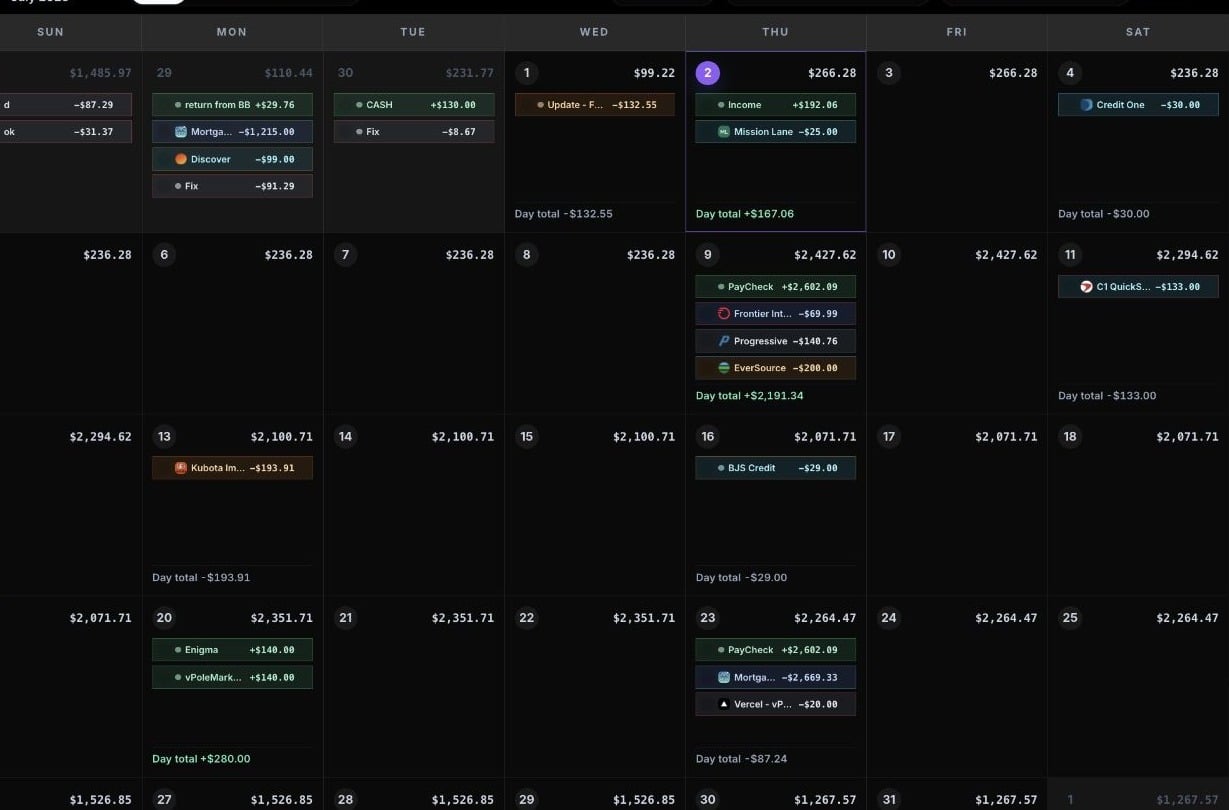Click the THU column header
This screenshot has height=810, width=1229.
(775, 32)
